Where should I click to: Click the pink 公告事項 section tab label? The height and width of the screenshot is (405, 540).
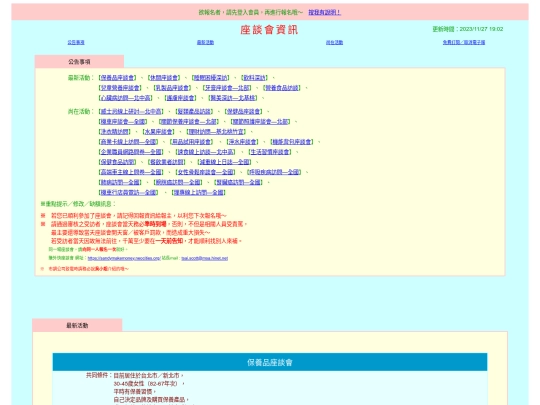click(79, 62)
